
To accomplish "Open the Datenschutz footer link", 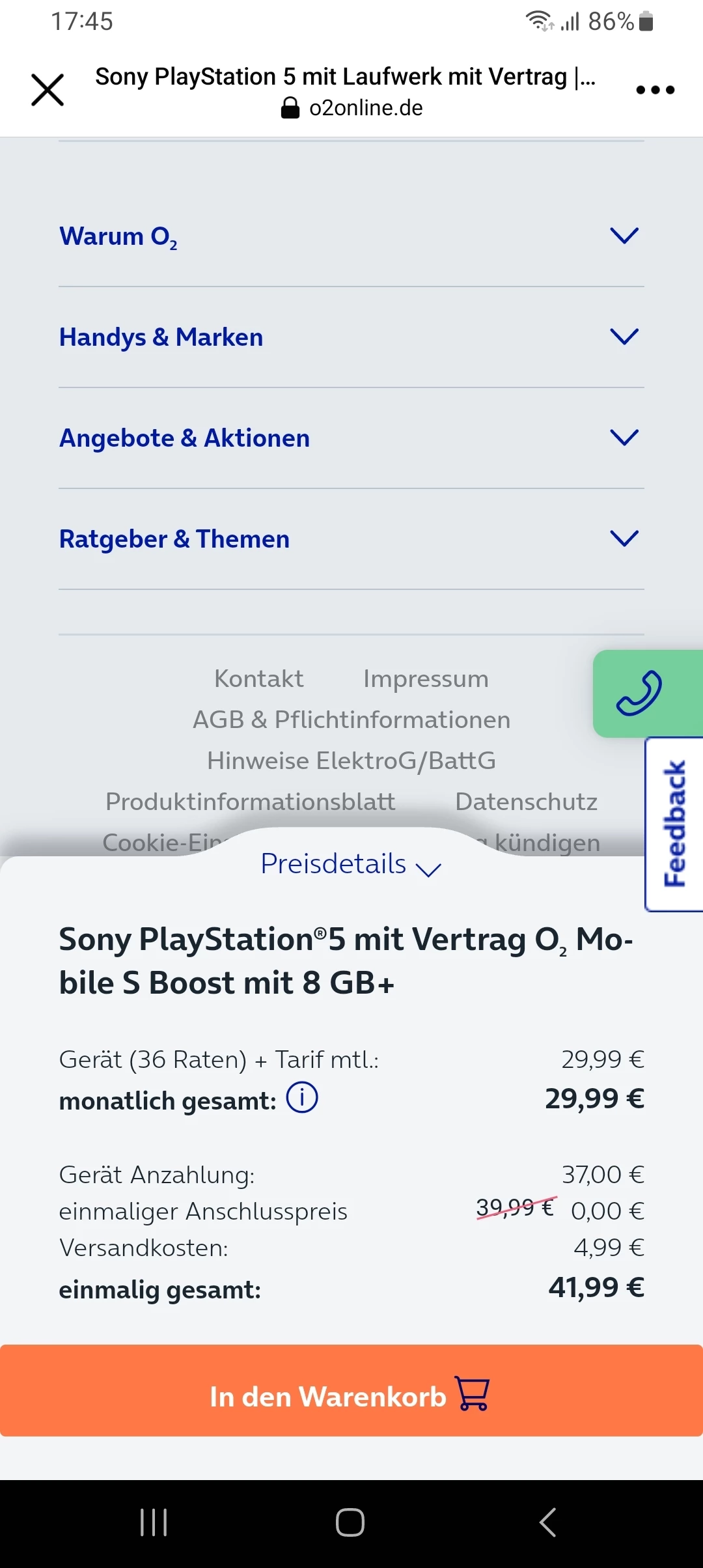I will coord(526,802).
